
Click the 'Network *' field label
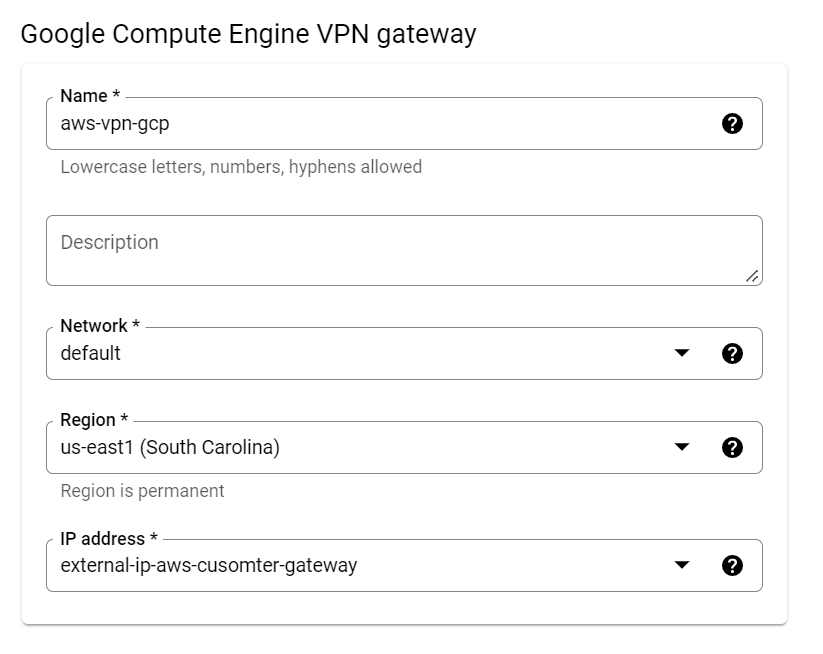pyautogui.click(x=100, y=326)
